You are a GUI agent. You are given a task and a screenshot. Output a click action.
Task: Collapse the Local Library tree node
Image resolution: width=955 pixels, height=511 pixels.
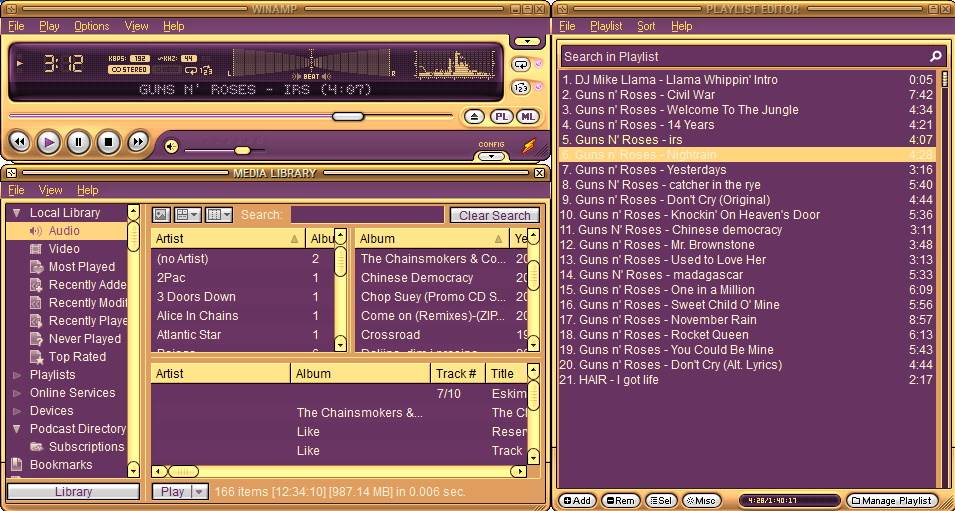pyautogui.click(x=17, y=213)
